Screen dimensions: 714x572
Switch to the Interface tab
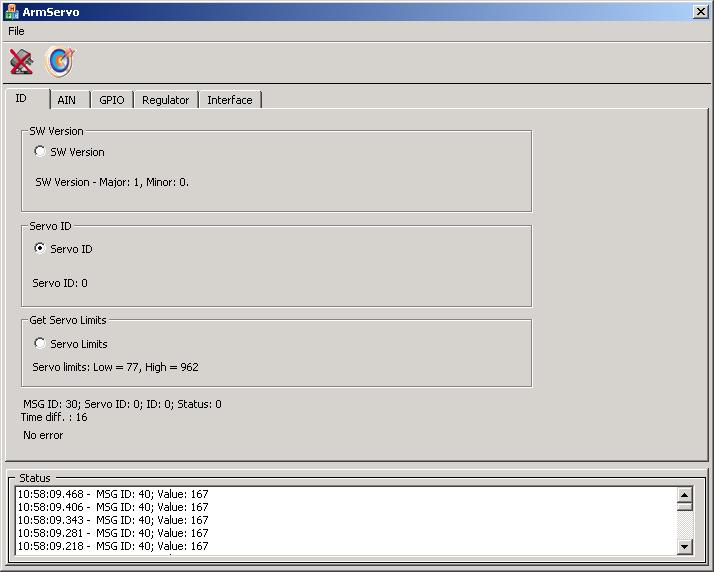[230, 100]
